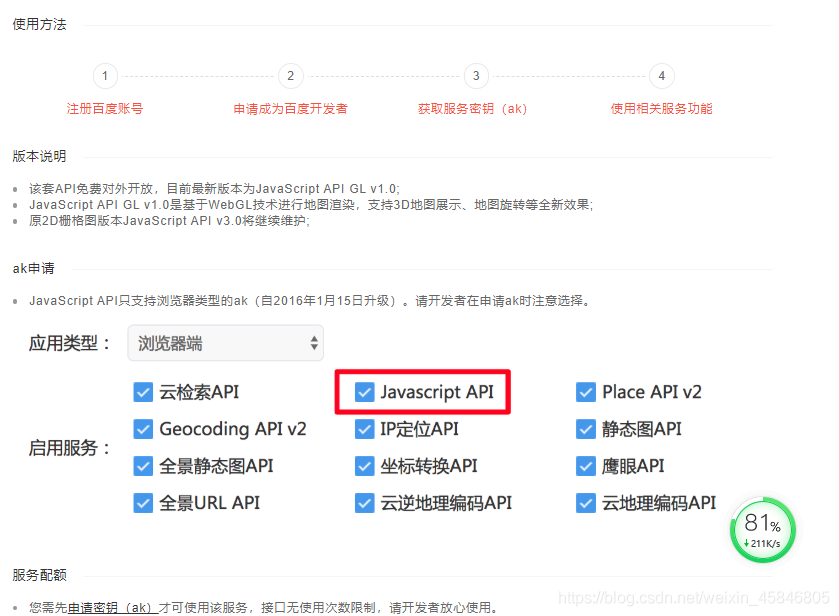The width and height of the screenshot is (839, 616).
Task: Click the 注册百度账号 step link
Action: tap(105, 109)
